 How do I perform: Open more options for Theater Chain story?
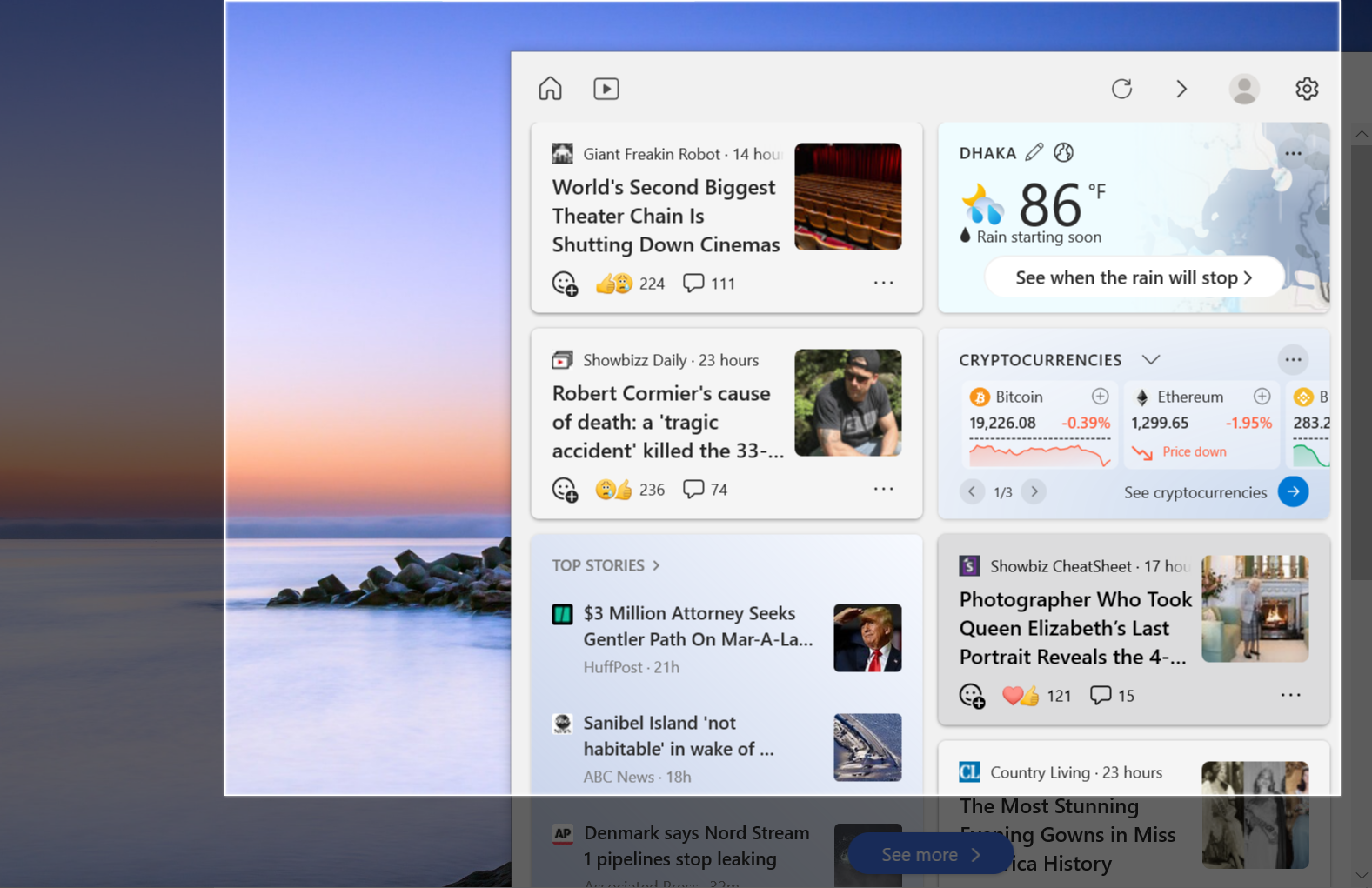(x=883, y=283)
